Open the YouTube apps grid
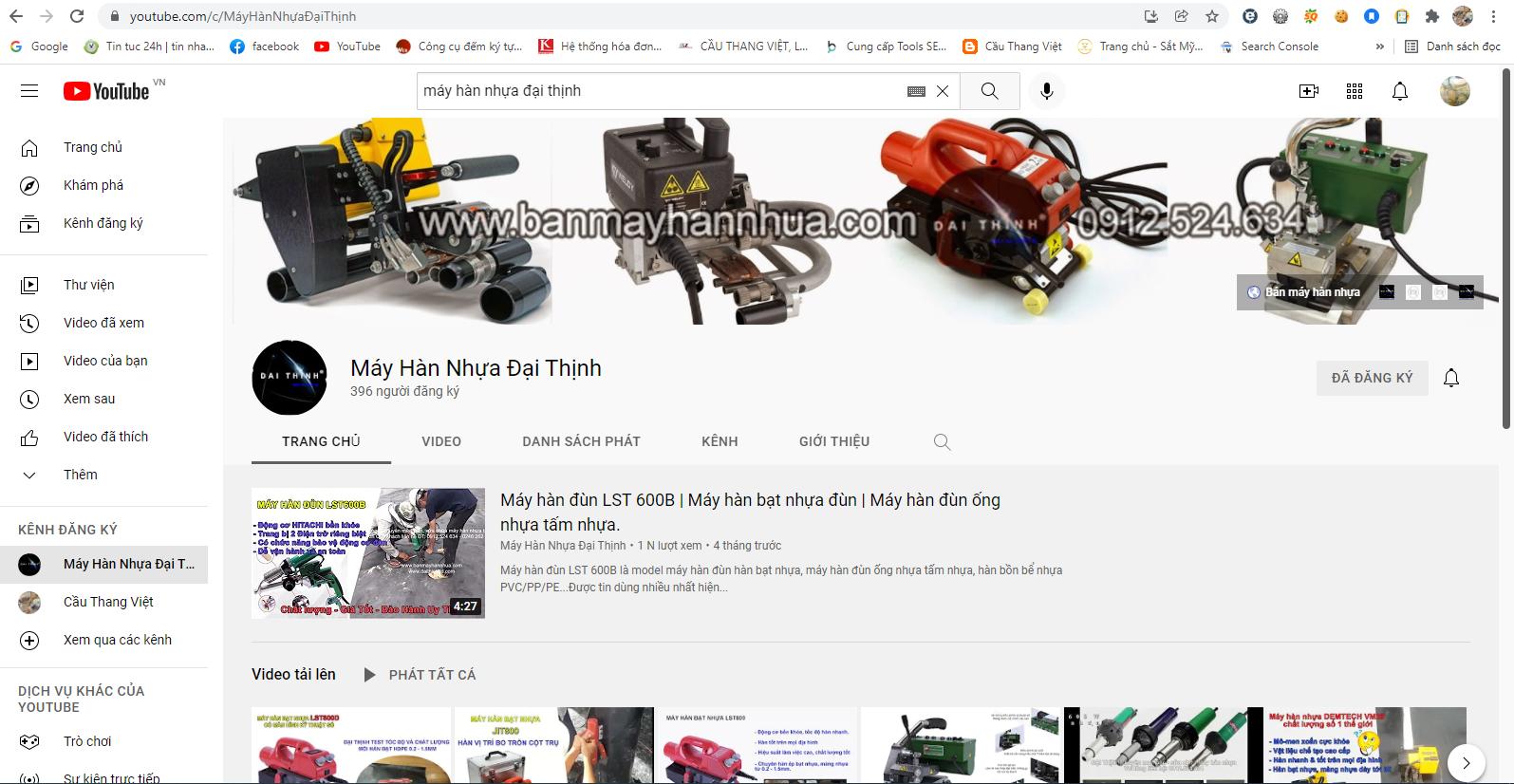The width and height of the screenshot is (1514, 784). [x=1355, y=91]
